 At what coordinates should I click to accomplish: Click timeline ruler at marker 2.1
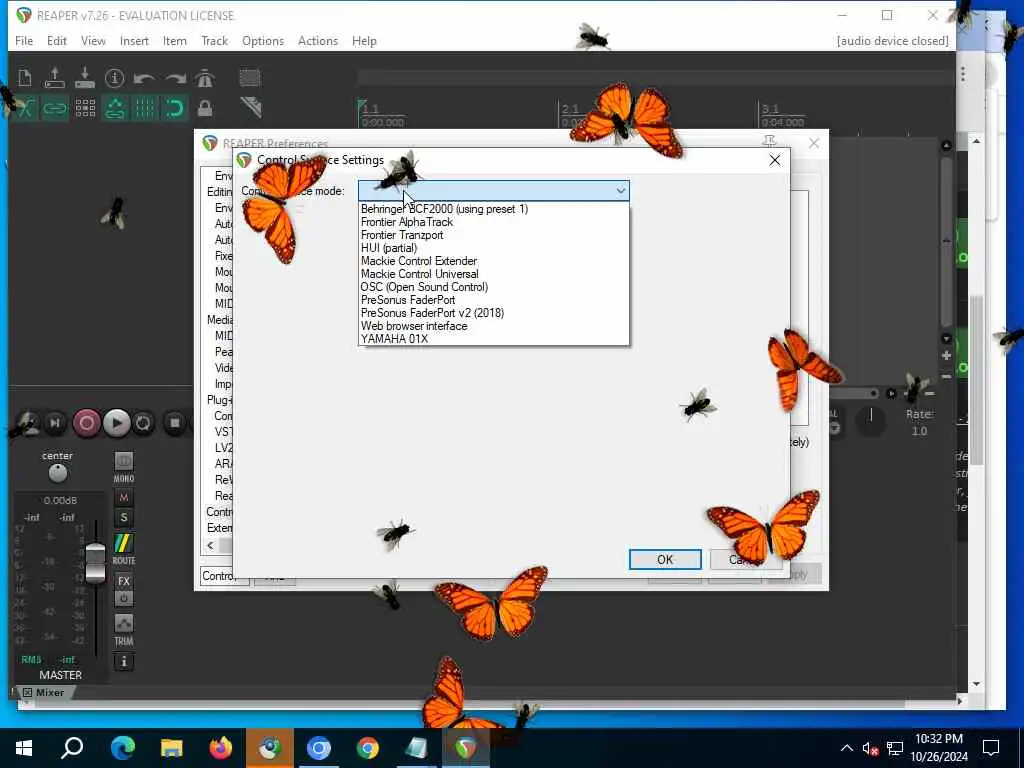570,109
